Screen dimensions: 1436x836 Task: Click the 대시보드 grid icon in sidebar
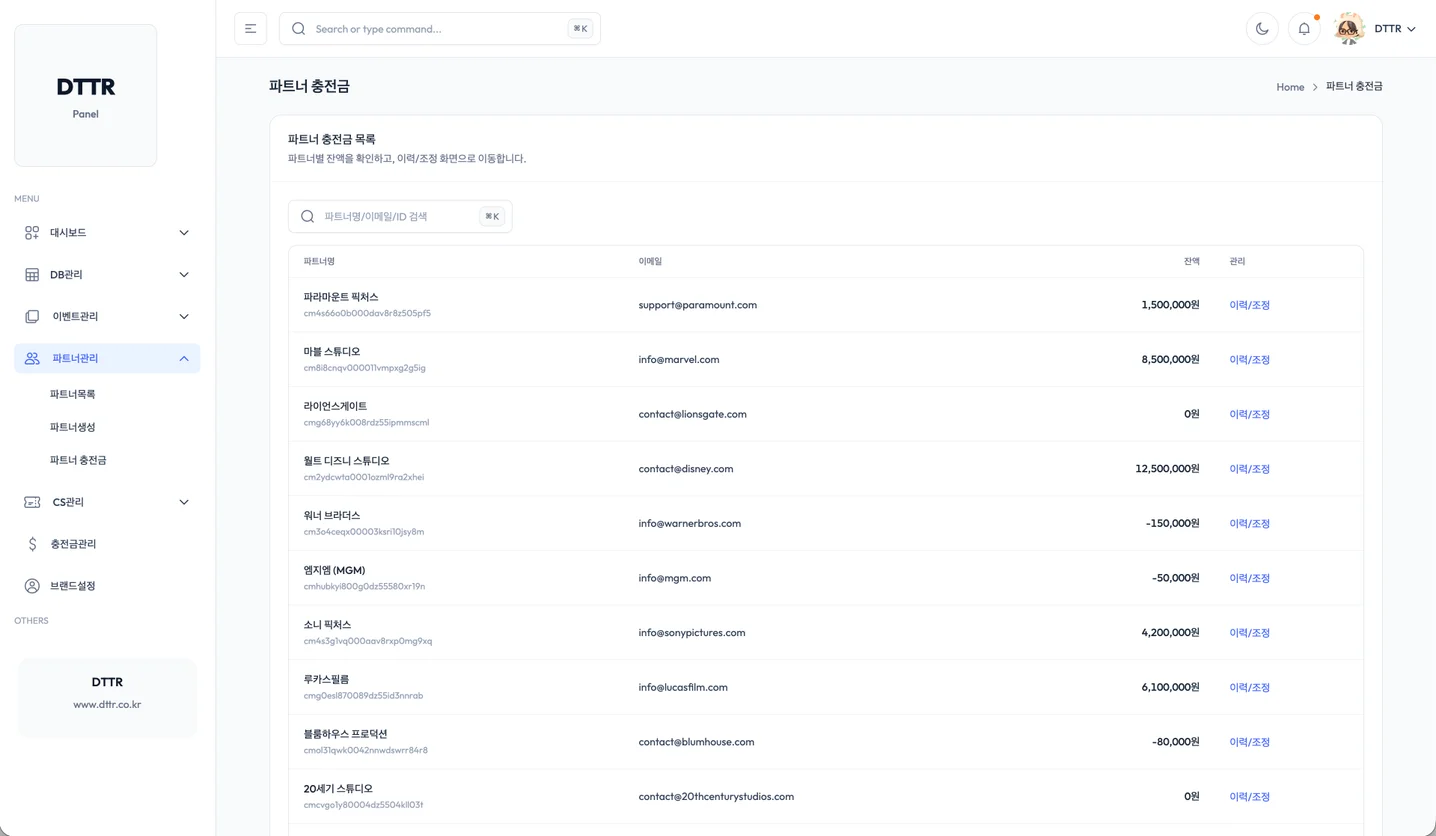pos(32,233)
